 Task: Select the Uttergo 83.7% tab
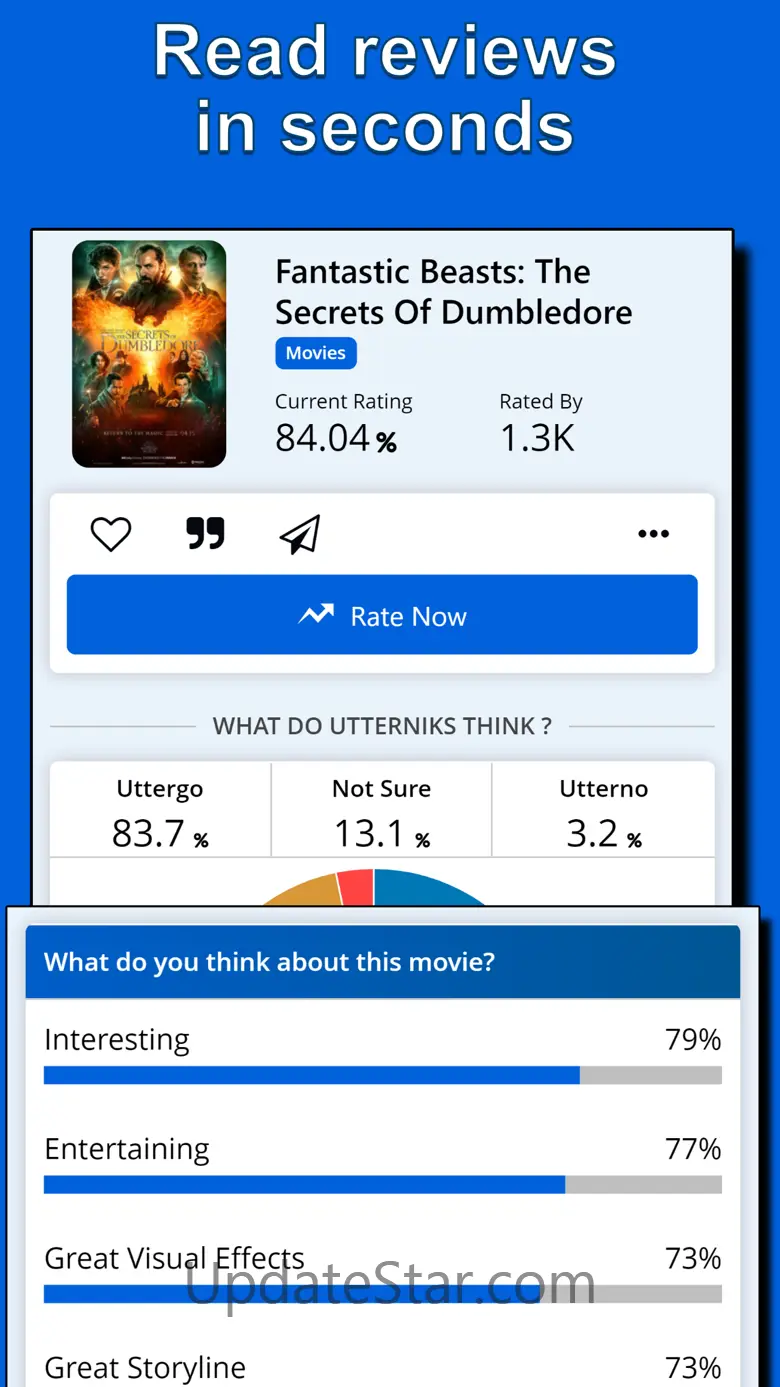pos(160,811)
